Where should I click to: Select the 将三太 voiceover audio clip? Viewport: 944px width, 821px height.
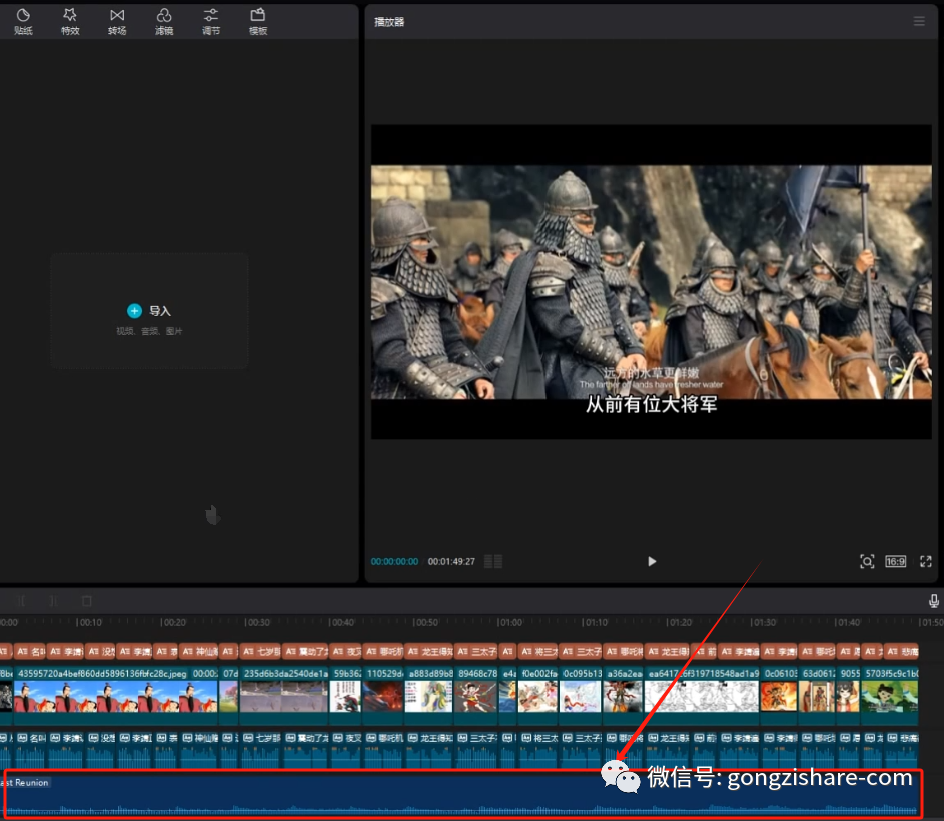[x=539, y=750]
